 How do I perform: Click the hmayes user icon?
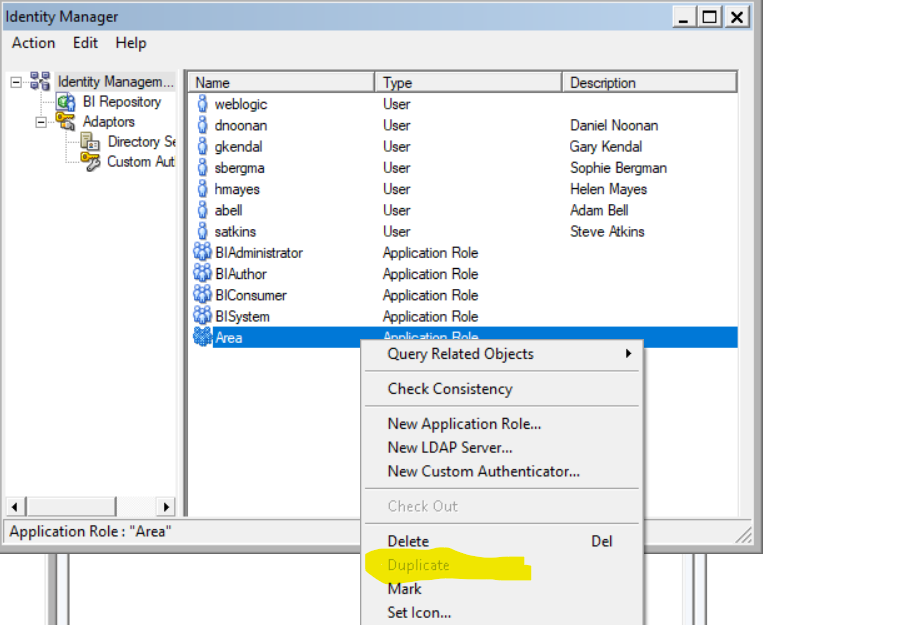click(202, 189)
